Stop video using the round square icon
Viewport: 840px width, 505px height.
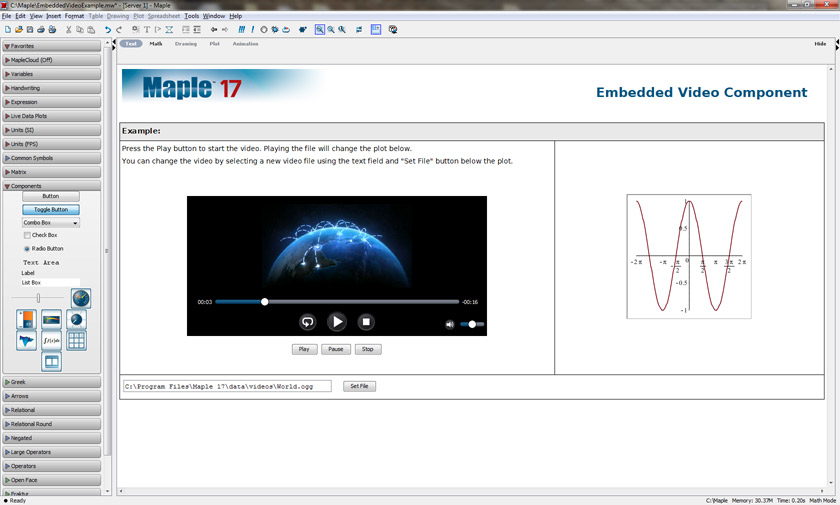click(x=366, y=322)
